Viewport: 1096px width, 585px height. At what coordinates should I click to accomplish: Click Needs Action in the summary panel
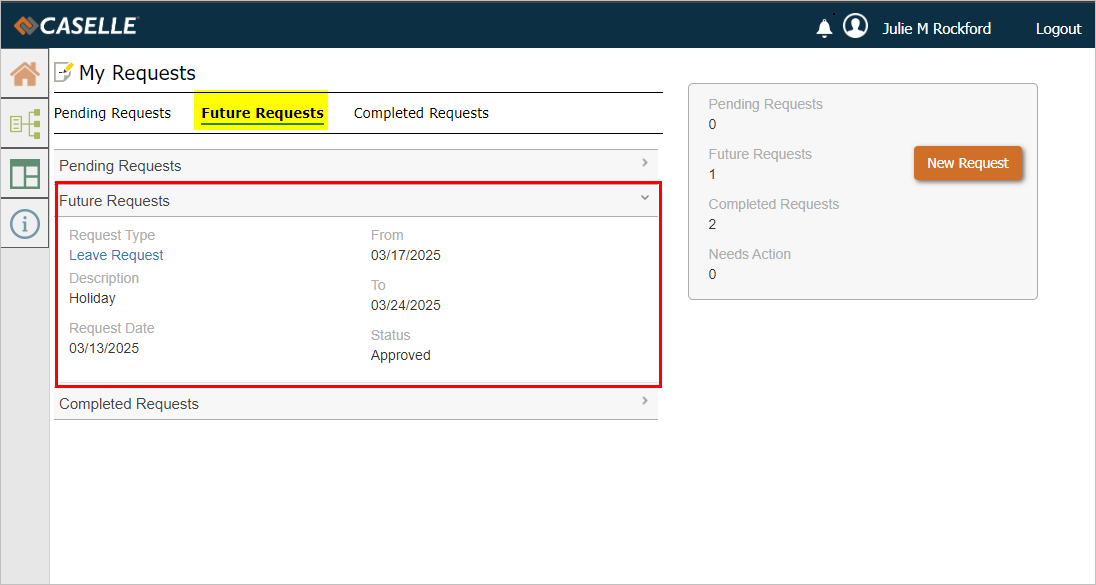749,254
